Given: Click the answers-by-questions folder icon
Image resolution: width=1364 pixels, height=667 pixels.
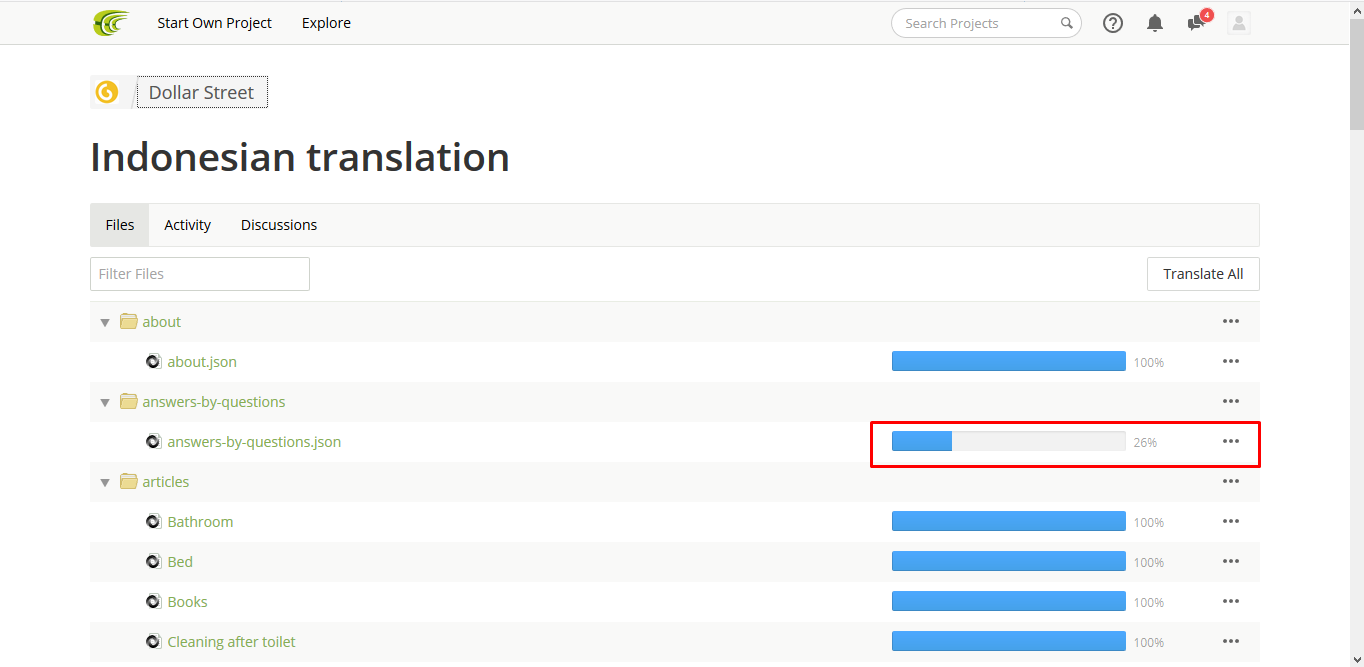Looking at the screenshot, I should 128,402.
